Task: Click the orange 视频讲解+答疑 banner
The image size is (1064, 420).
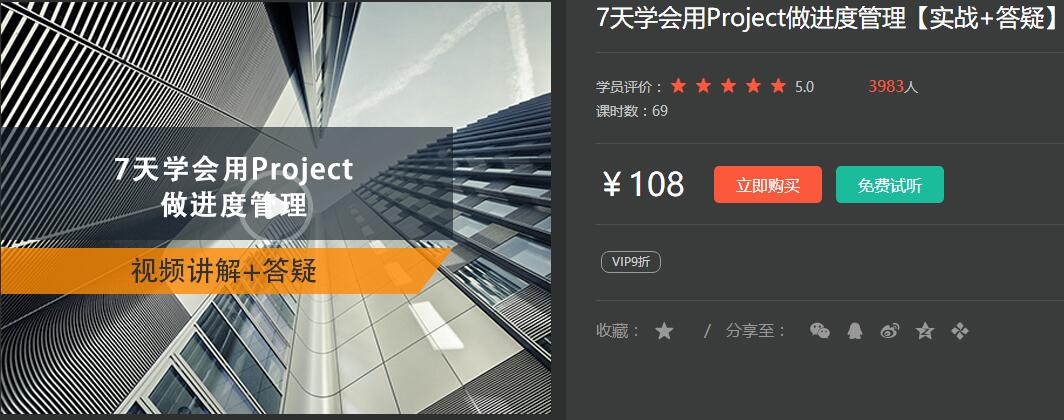Action: pos(226,271)
